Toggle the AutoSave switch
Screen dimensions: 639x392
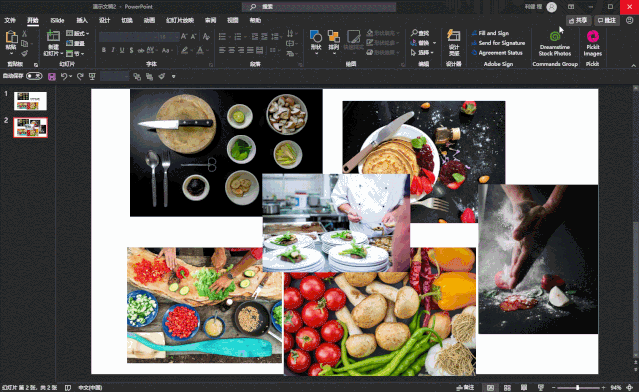point(34,76)
